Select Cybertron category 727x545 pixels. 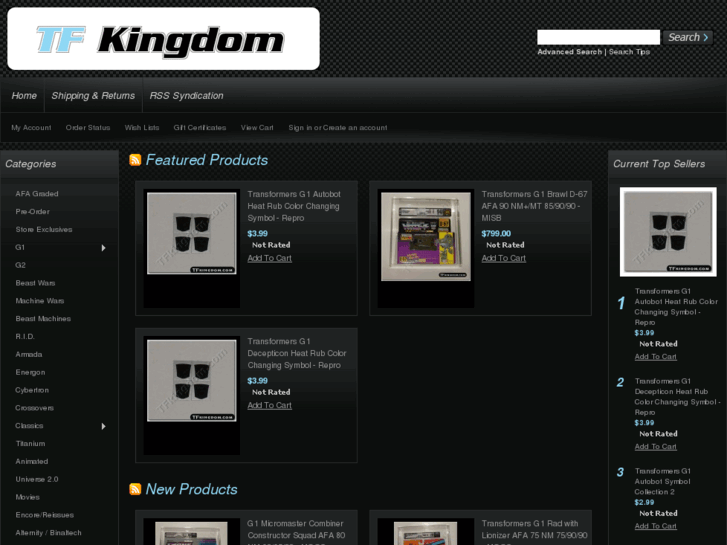[x=32, y=390]
